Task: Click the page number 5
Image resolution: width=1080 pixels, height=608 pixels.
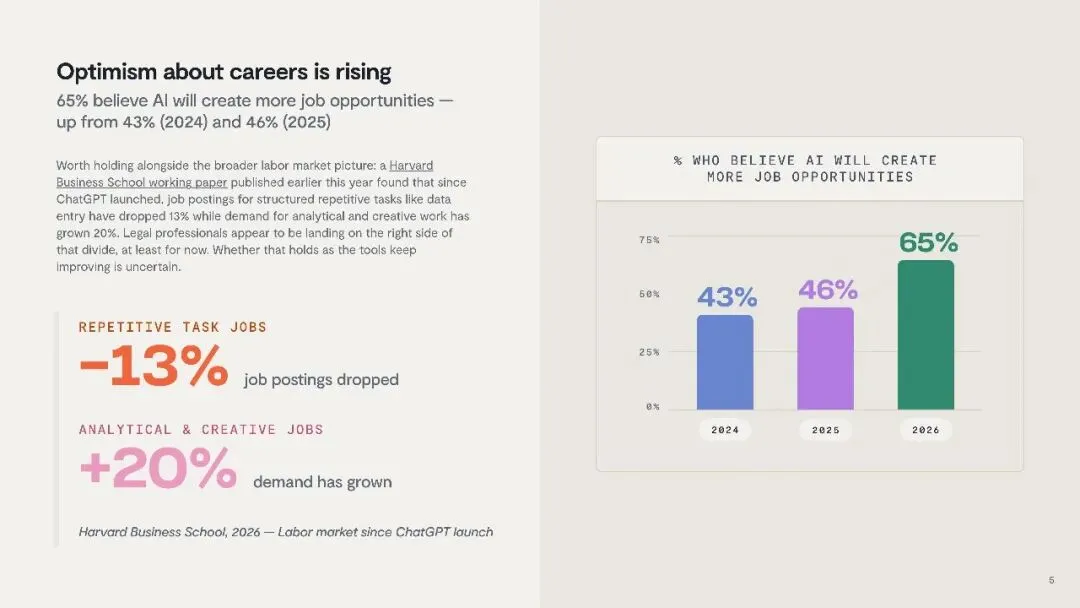Action: point(1051,580)
